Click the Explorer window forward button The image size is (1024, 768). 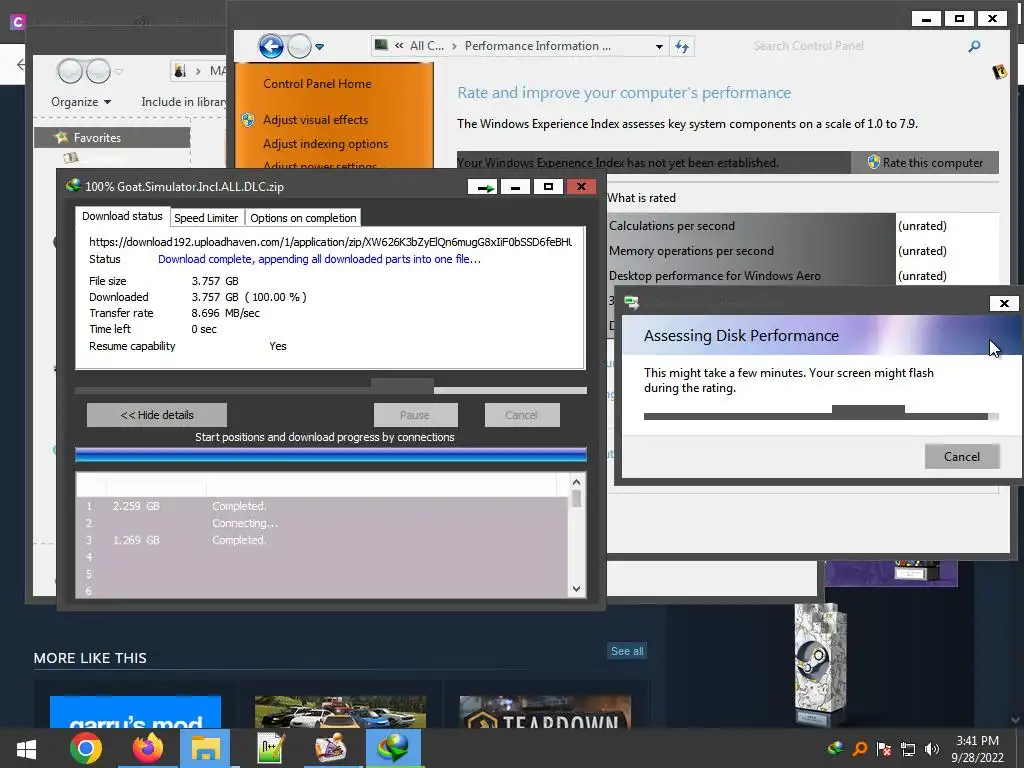coord(98,71)
